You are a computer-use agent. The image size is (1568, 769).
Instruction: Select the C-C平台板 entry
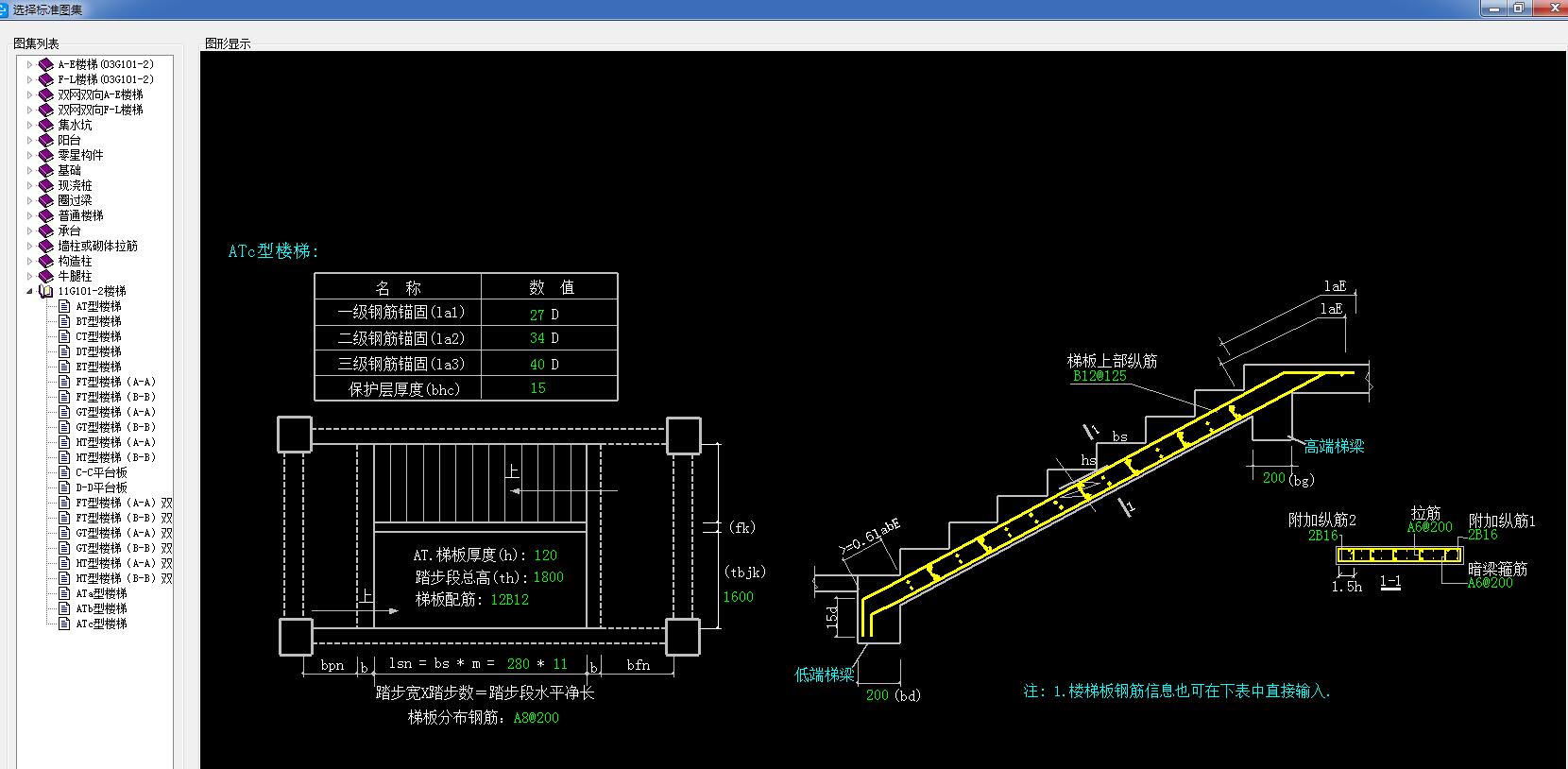[101, 472]
